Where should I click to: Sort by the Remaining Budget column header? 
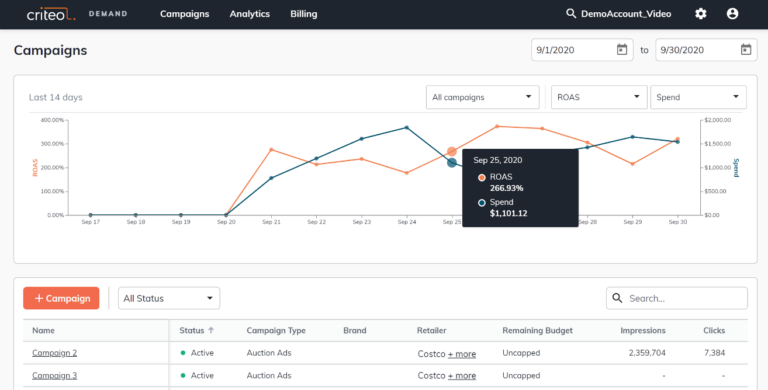(x=537, y=330)
